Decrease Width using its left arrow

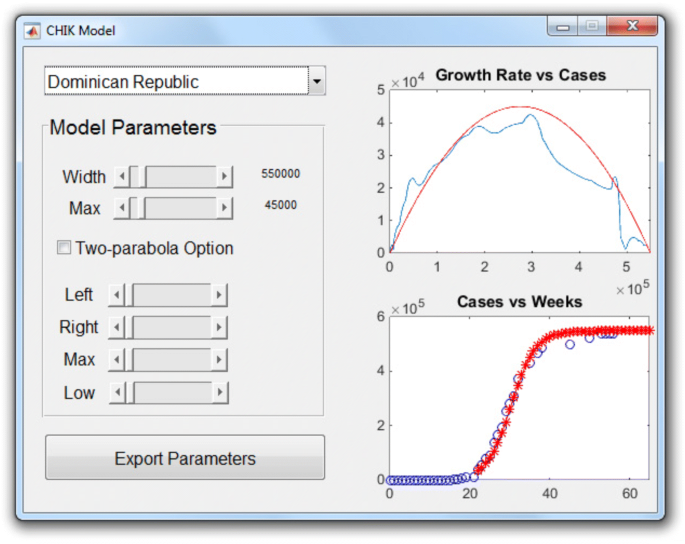click(x=122, y=177)
